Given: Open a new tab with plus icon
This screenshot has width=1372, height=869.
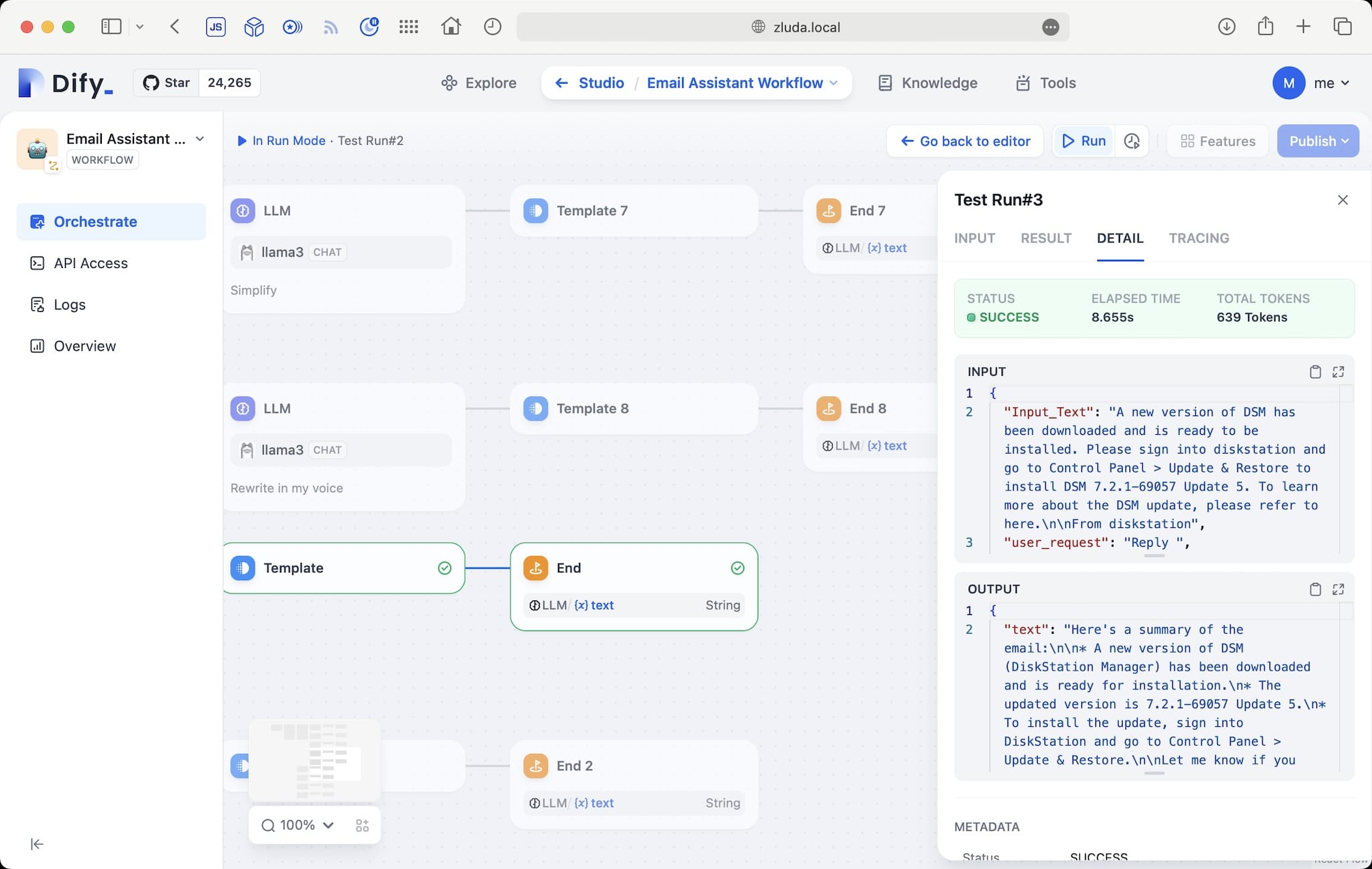Looking at the screenshot, I should coord(1303,27).
